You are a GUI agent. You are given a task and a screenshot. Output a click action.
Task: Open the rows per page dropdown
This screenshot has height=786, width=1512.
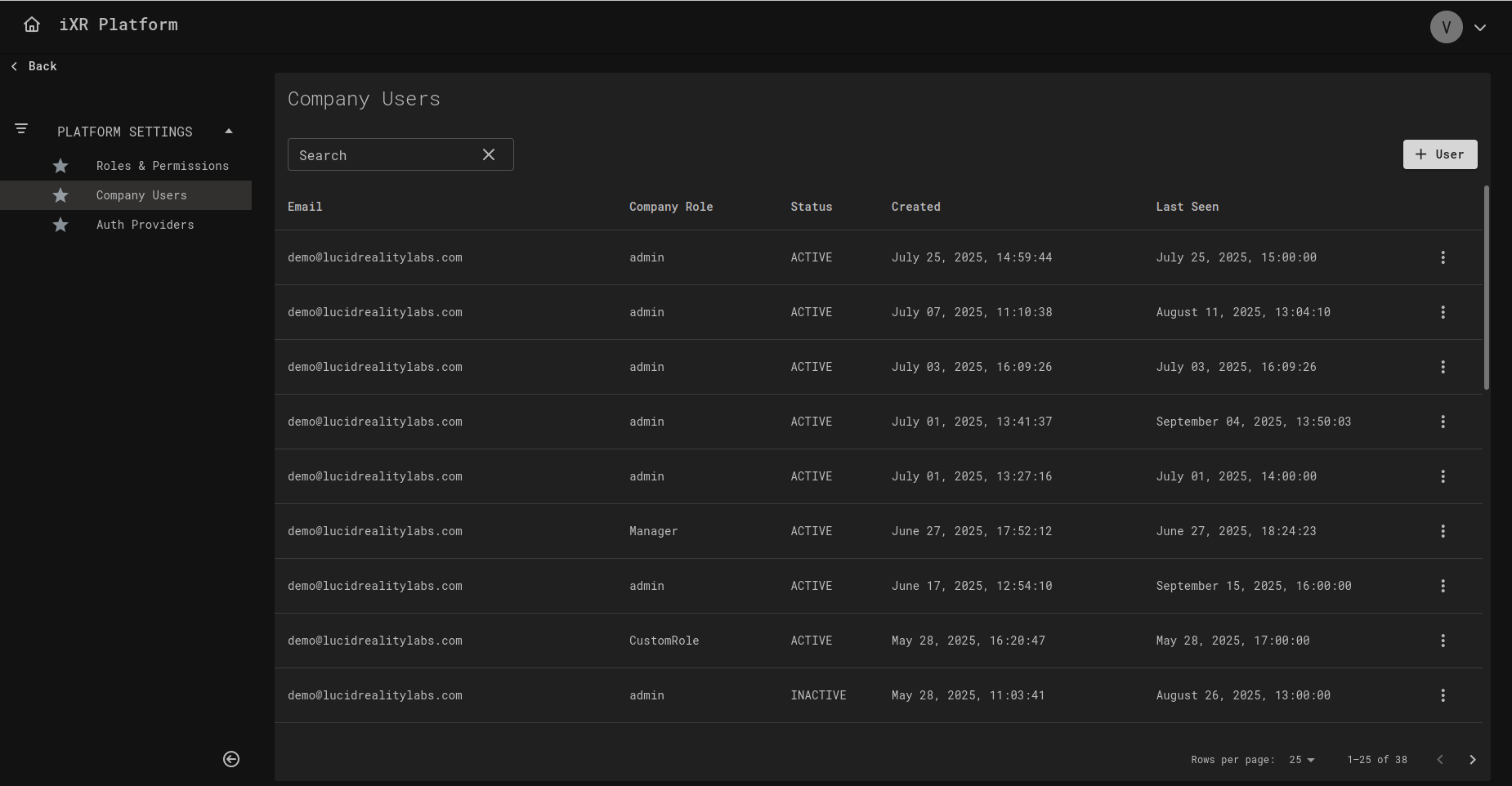click(1302, 760)
